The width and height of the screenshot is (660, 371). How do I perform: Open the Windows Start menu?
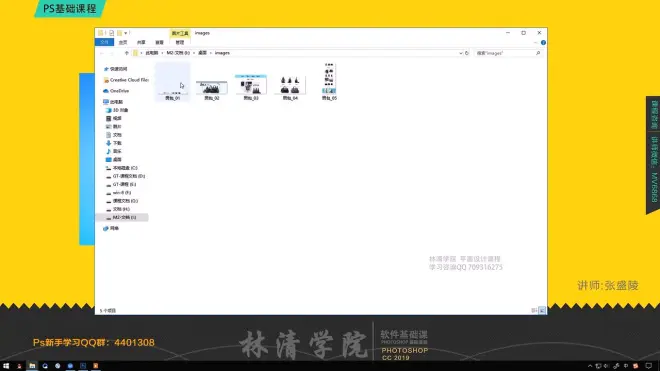click(x=6, y=366)
